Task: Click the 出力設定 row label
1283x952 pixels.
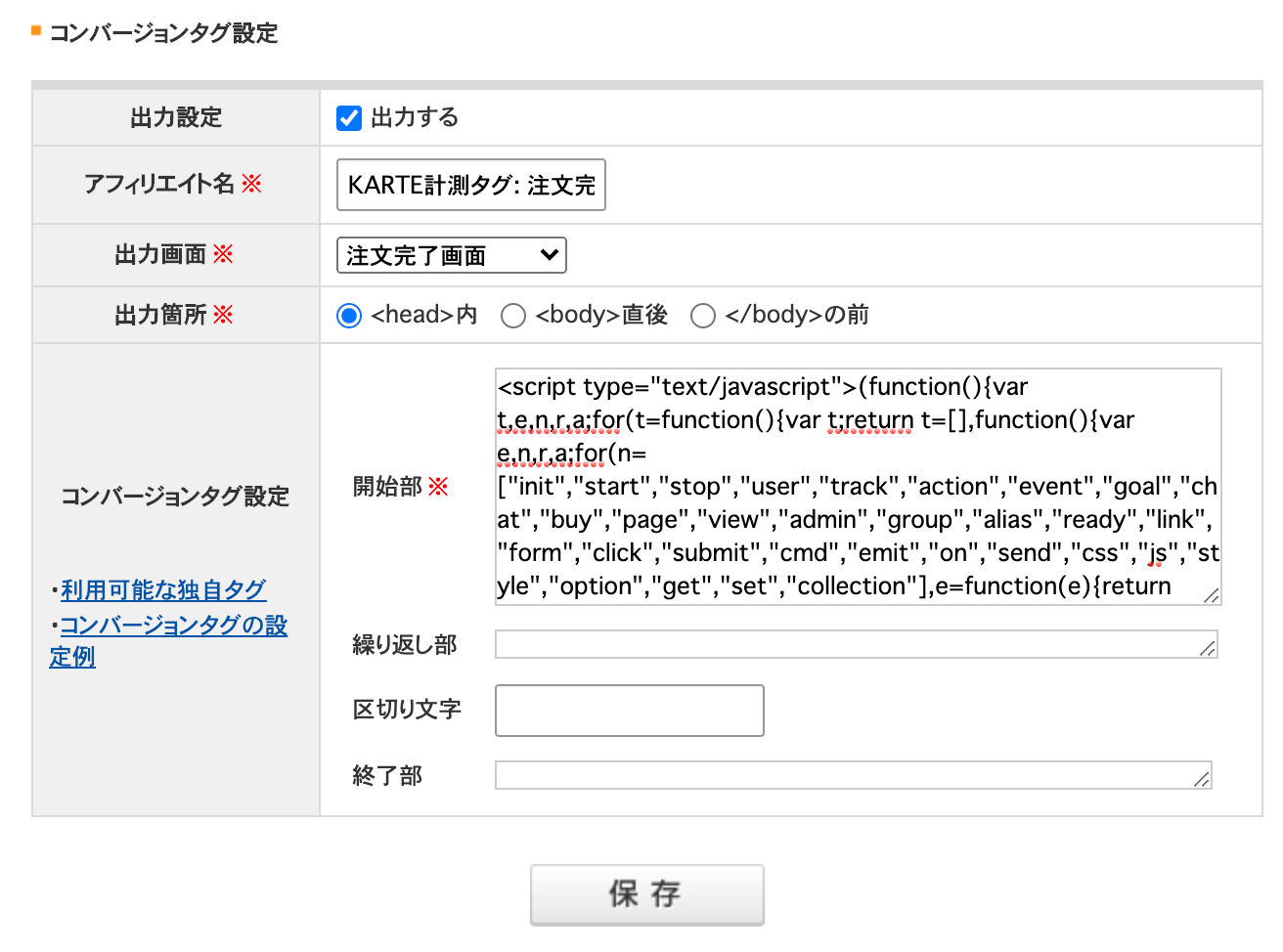Action: point(176,118)
